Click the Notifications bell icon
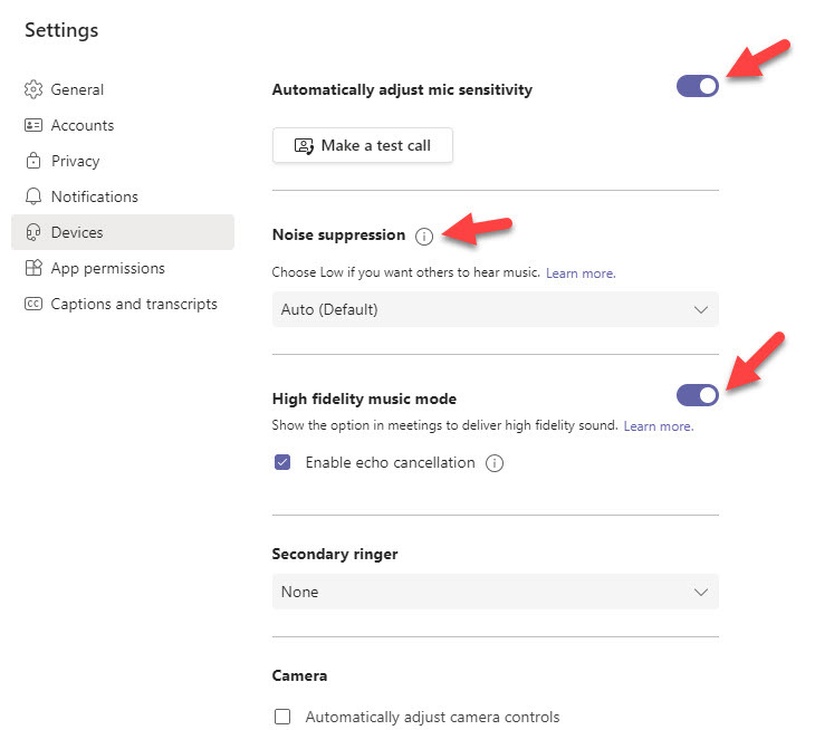 [34, 197]
